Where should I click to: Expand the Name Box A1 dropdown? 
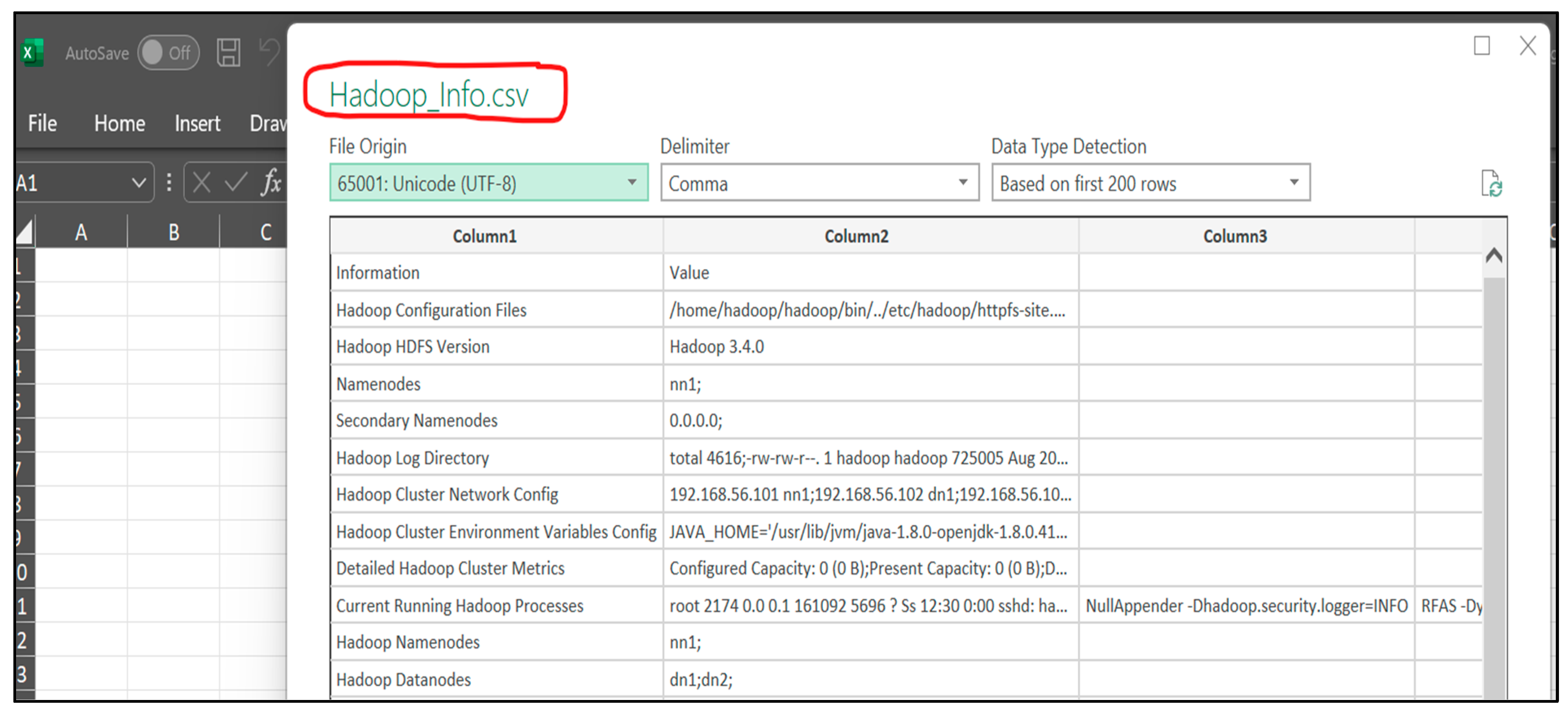pyautogui.click(x=139, y=183)
